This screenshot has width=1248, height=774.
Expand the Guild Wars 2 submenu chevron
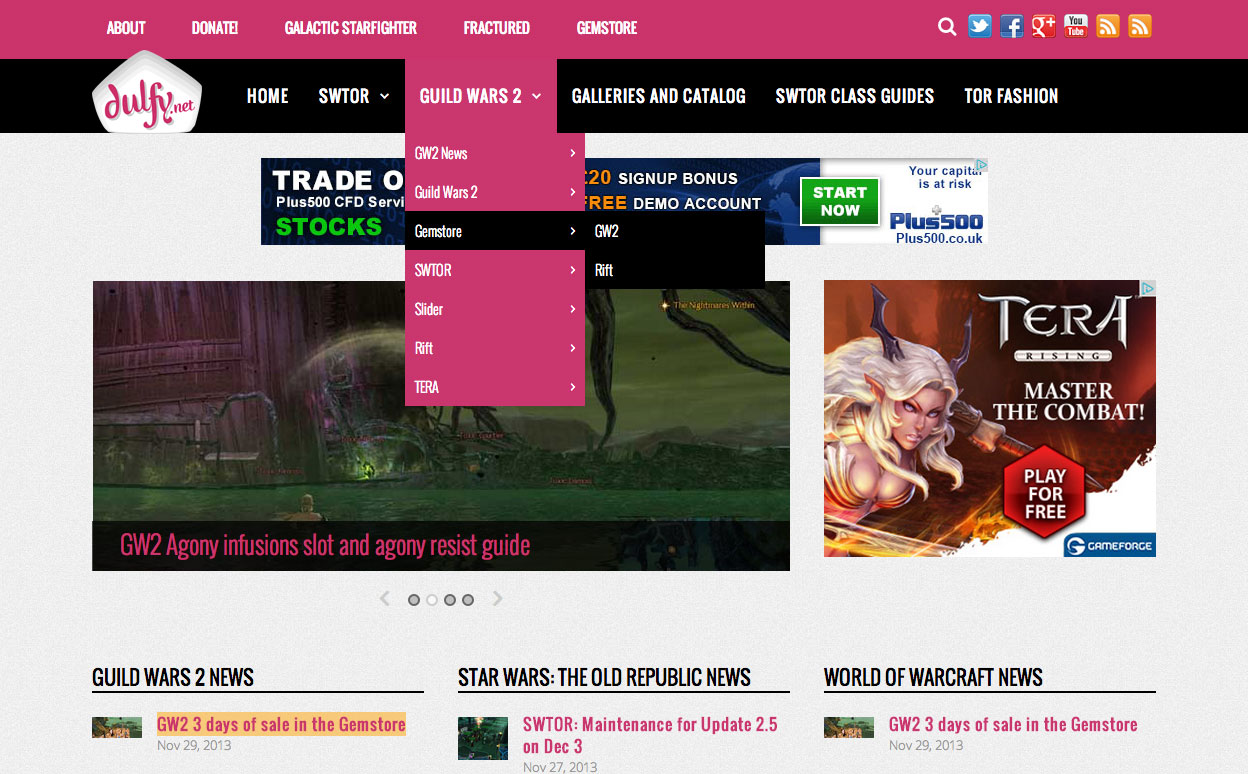[572, 192]
